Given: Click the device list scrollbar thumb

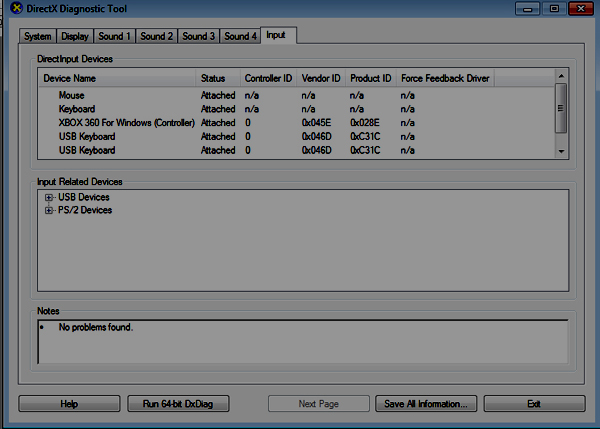Looking at the screenshot, I should point(561,108).
